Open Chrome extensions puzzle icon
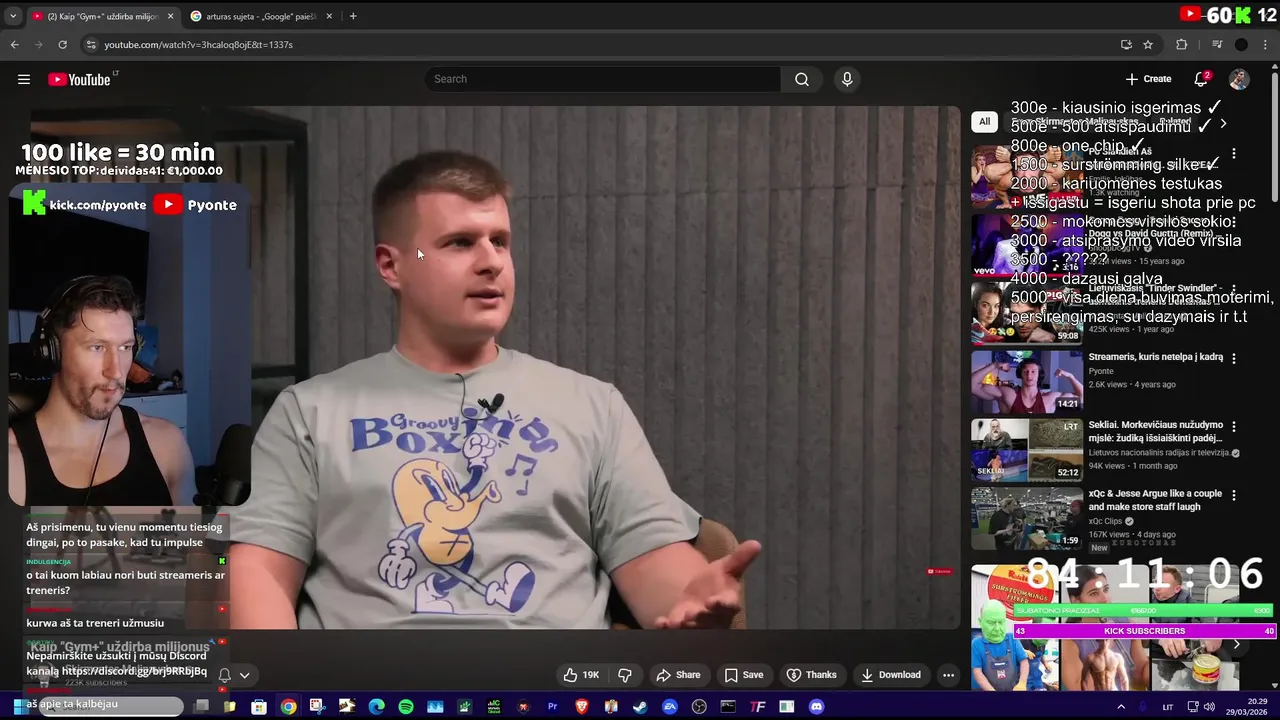 coord(1181,44)
